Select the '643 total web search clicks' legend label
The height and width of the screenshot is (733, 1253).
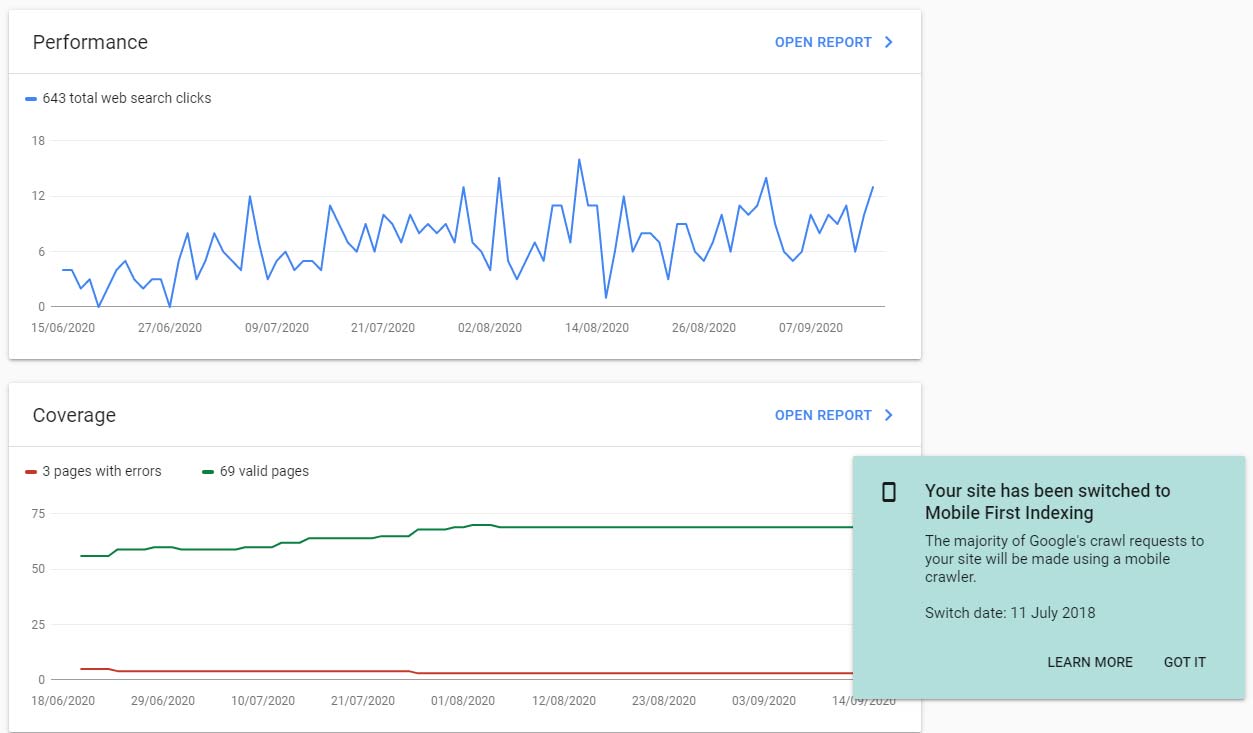coord(126,98)
